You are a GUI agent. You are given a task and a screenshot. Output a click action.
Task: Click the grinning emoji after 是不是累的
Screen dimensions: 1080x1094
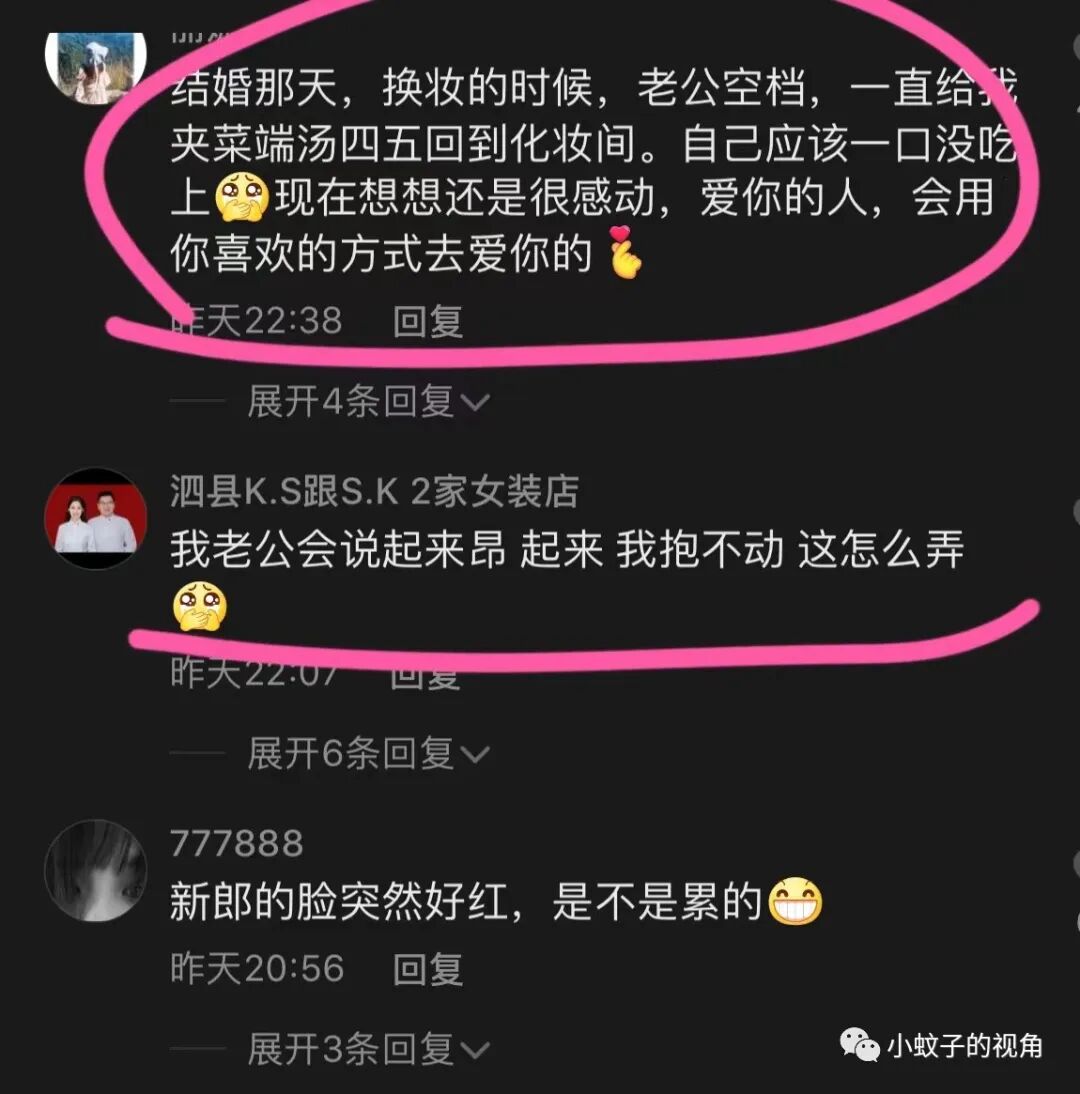click(795, 901)
